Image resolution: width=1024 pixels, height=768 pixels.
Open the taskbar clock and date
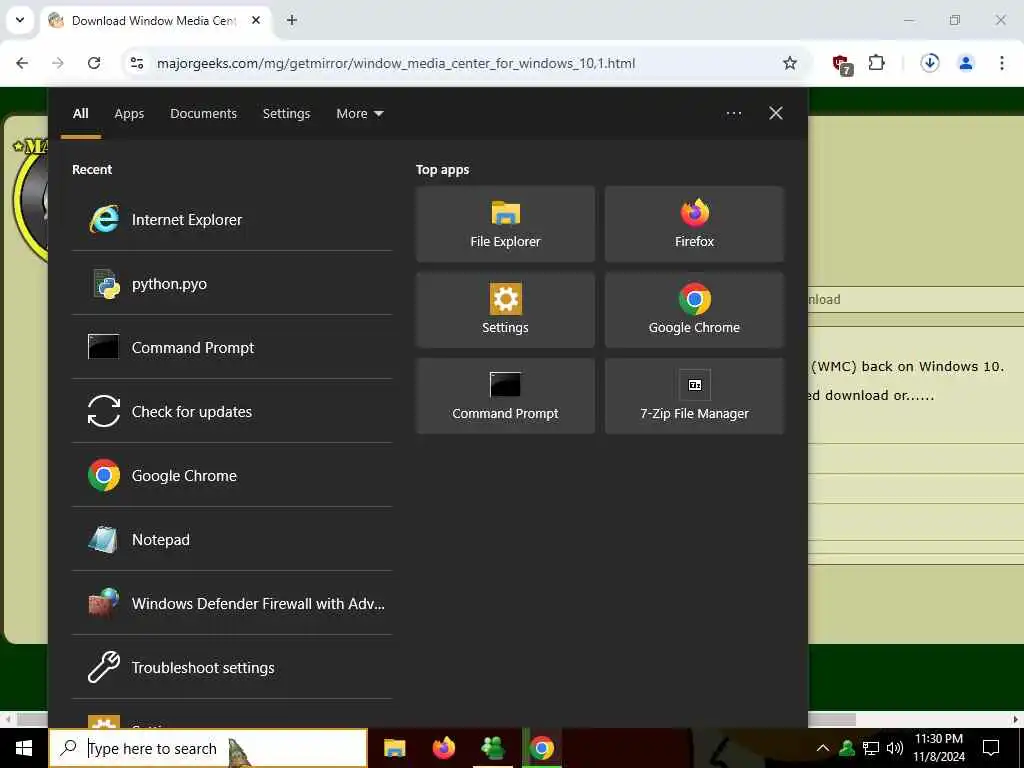pyautogui.click(x=938, y=748)
